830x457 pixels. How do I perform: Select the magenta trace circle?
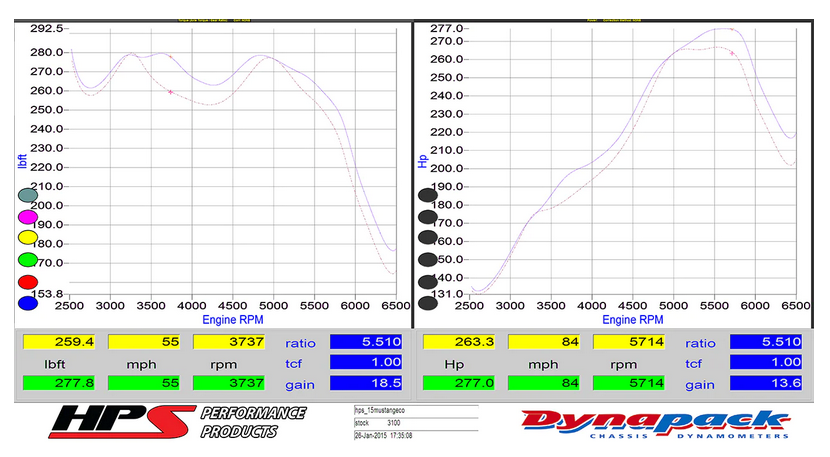[28, 217]
